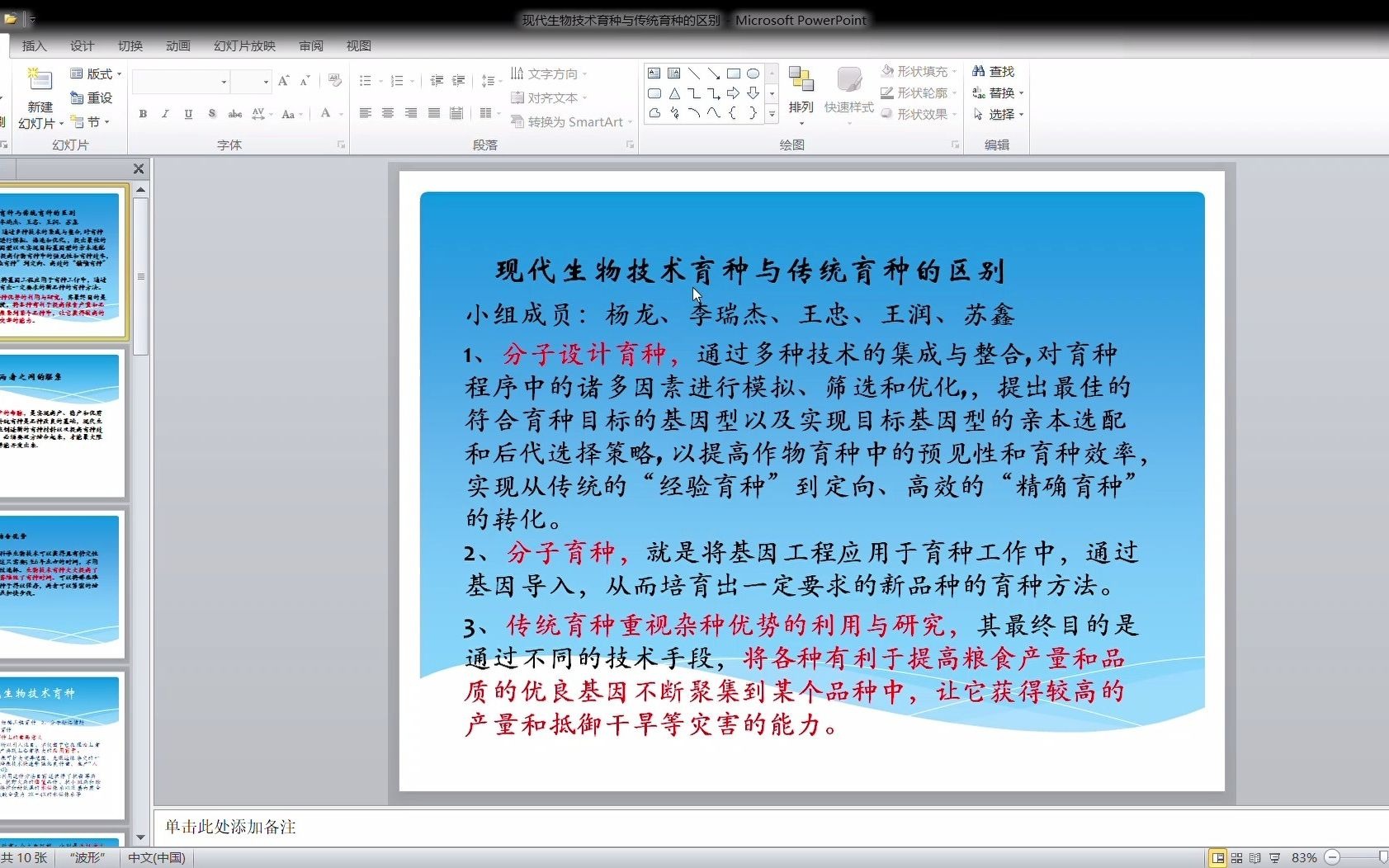Expand the shapes gallery with its arrow
Screen dimensions: 1389x868
(772, 115)
